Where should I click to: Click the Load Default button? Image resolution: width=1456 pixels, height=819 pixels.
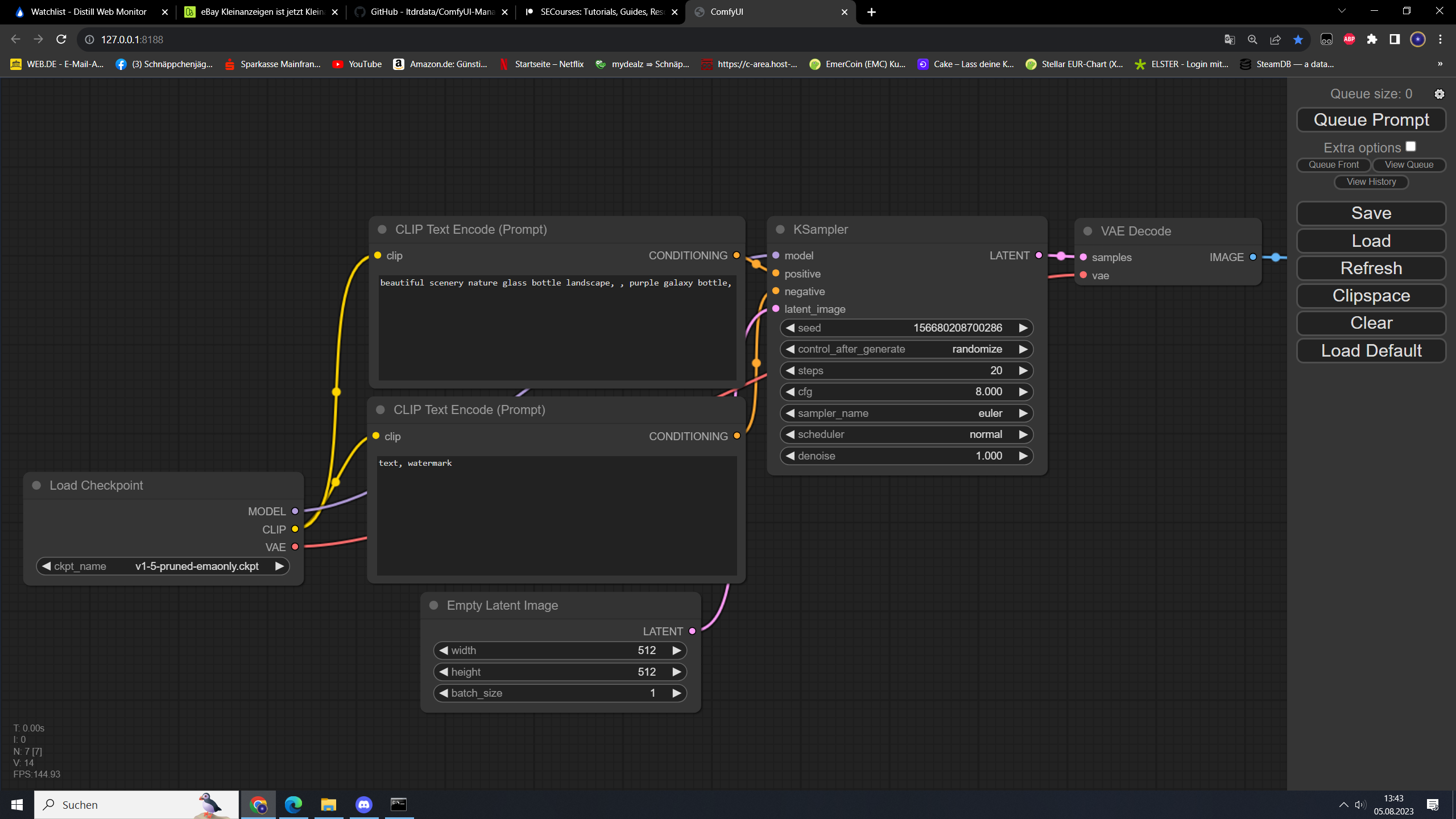(1371, 350)
